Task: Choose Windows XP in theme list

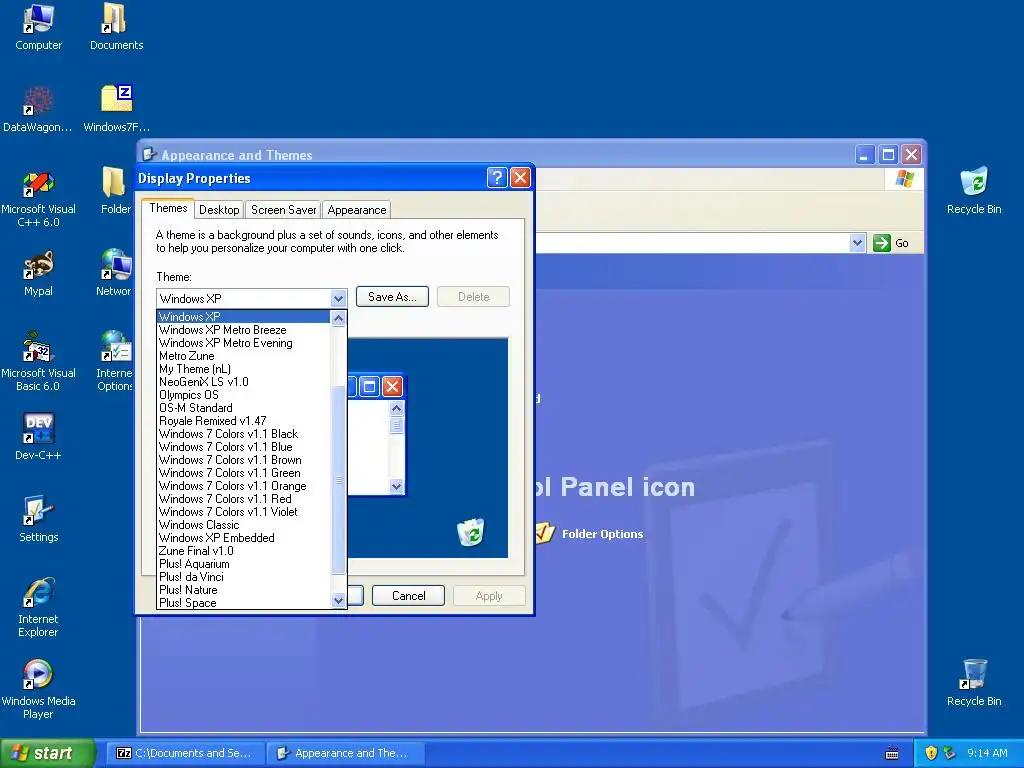Action: click(x=244, y=317)
